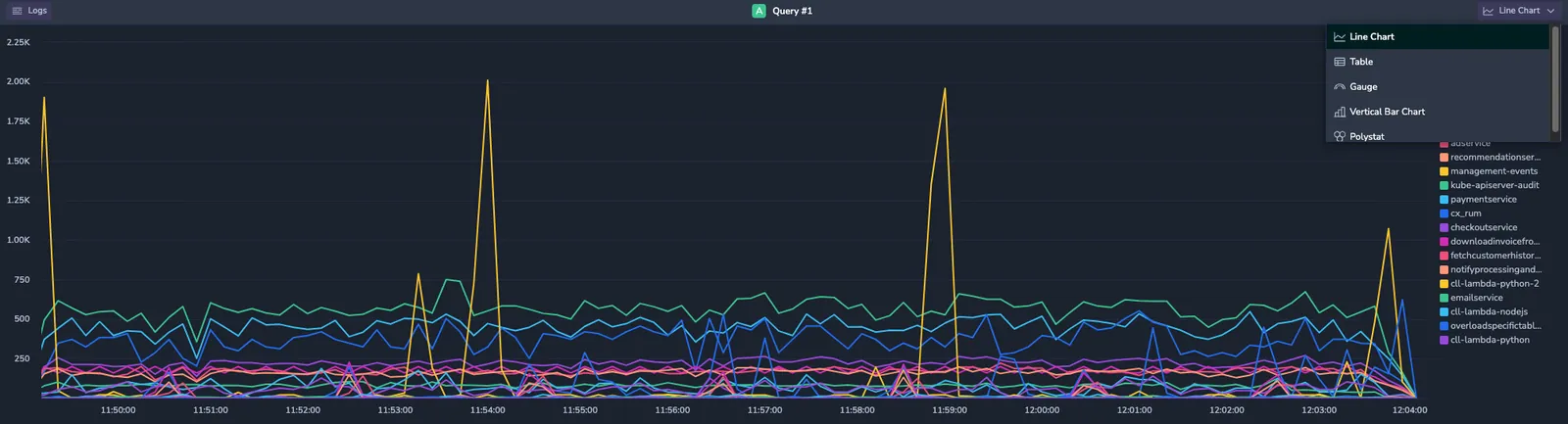Viewport: 1568px width, 424px height.
Task: Click the Query #1 title
Action: pos(792,11)
